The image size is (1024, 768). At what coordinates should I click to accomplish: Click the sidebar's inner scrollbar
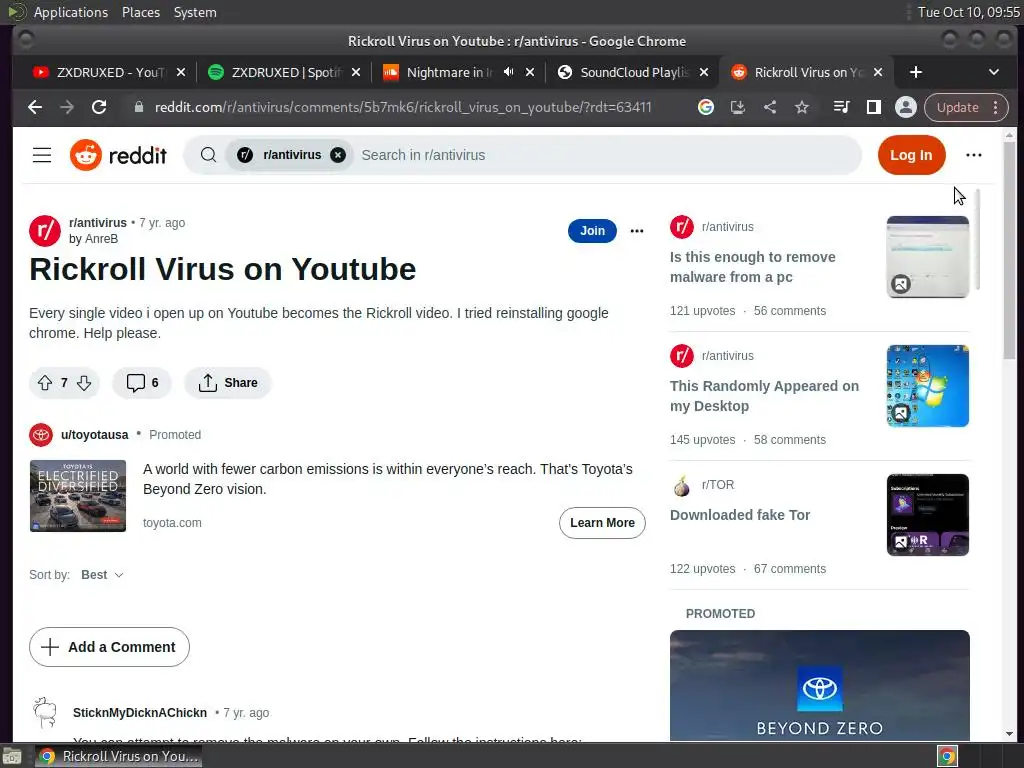coord(978,239)
